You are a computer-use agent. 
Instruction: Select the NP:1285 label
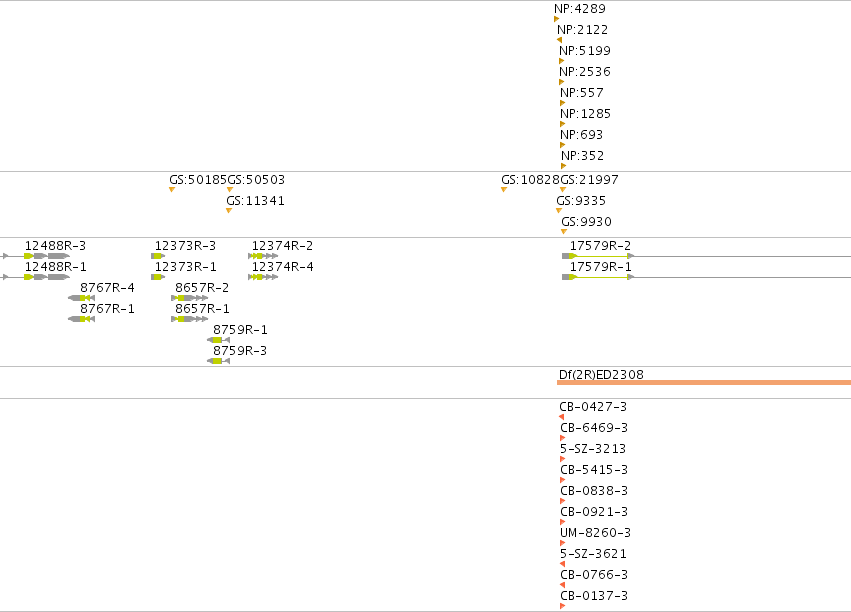[x=585, y=114]
